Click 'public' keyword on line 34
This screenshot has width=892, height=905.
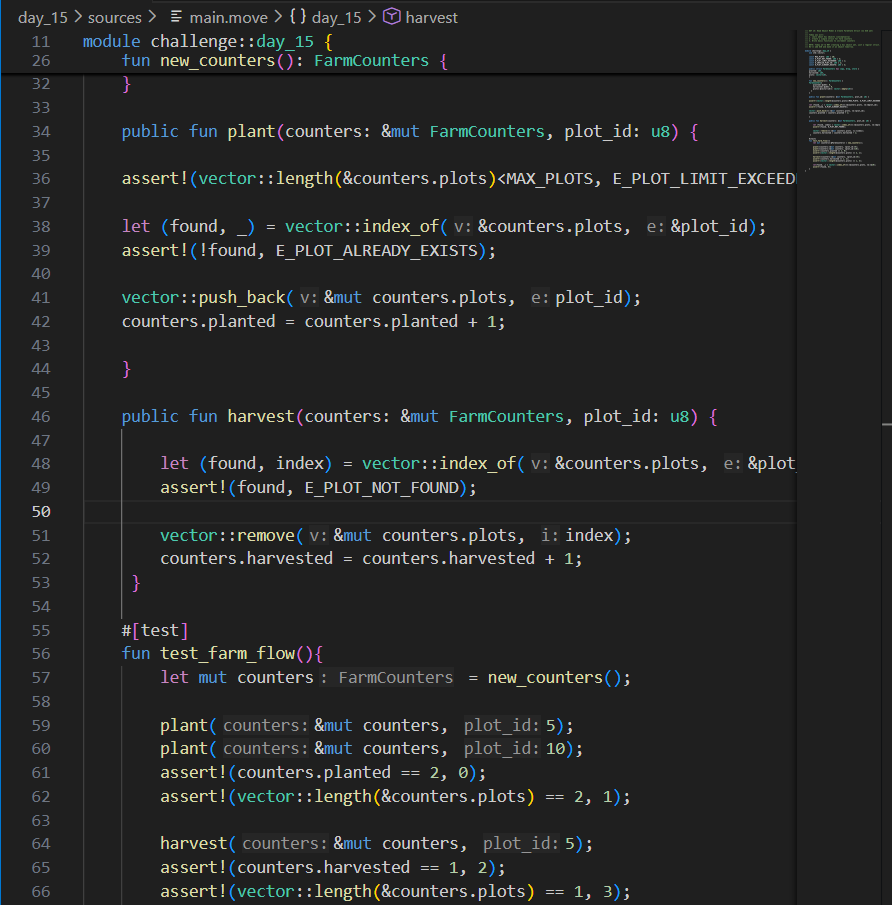150,132
